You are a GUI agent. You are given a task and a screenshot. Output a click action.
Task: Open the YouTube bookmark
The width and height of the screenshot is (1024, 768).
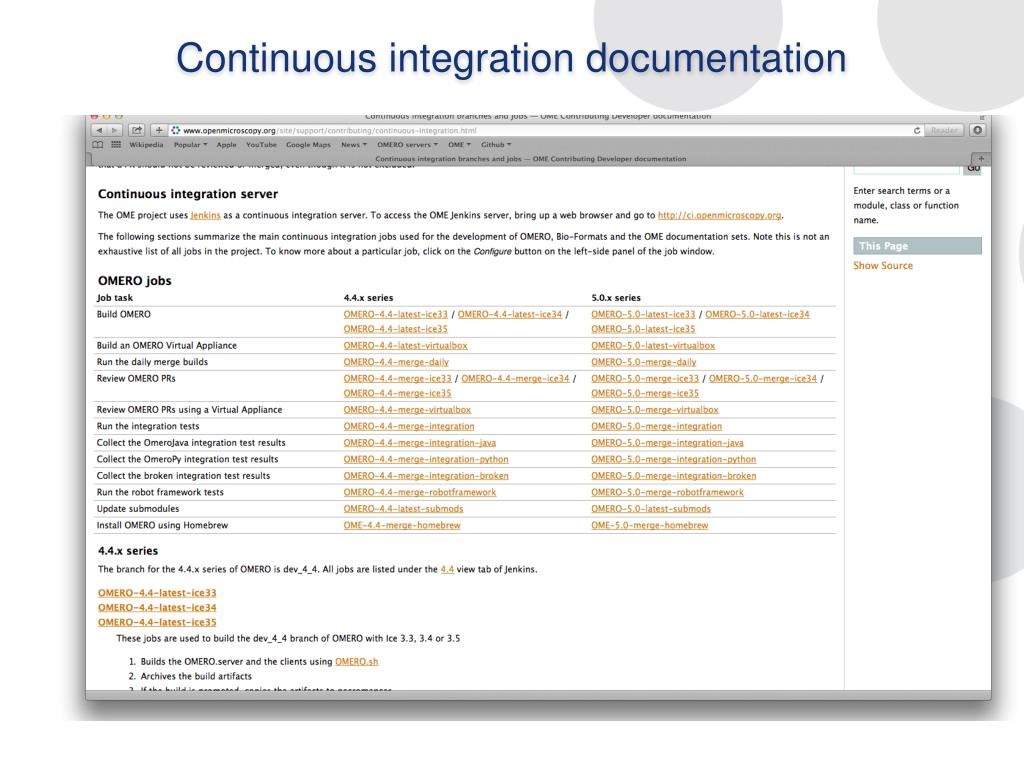[261, 145]
